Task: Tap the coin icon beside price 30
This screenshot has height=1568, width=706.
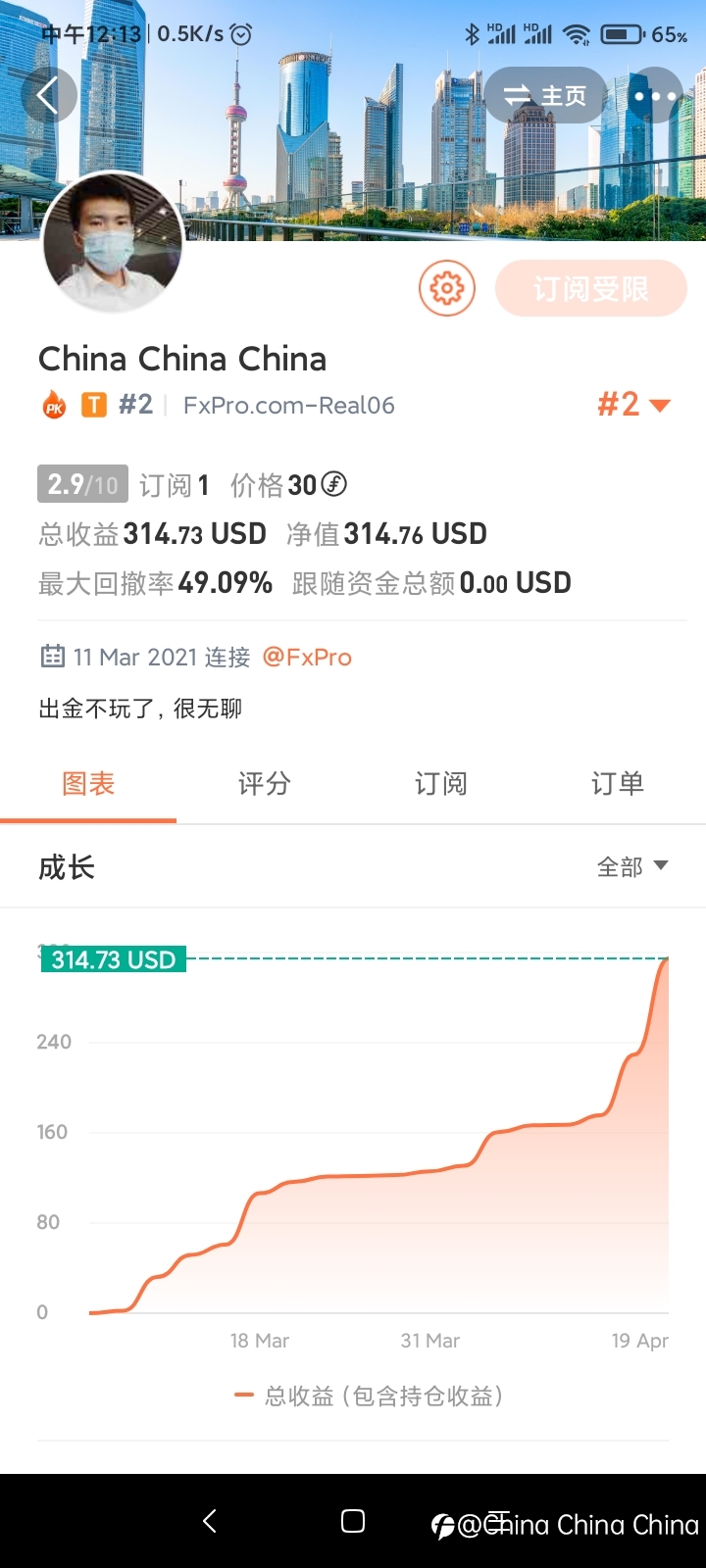Action: click(334, 484)
